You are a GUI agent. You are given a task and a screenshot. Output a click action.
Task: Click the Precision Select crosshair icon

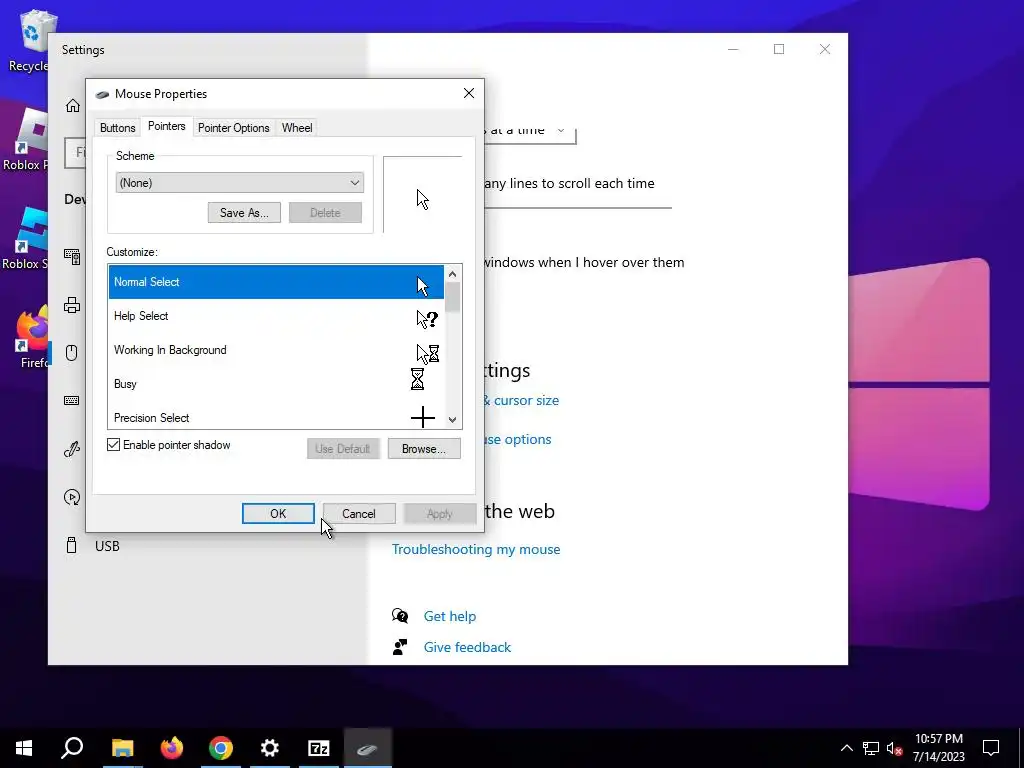423,417
